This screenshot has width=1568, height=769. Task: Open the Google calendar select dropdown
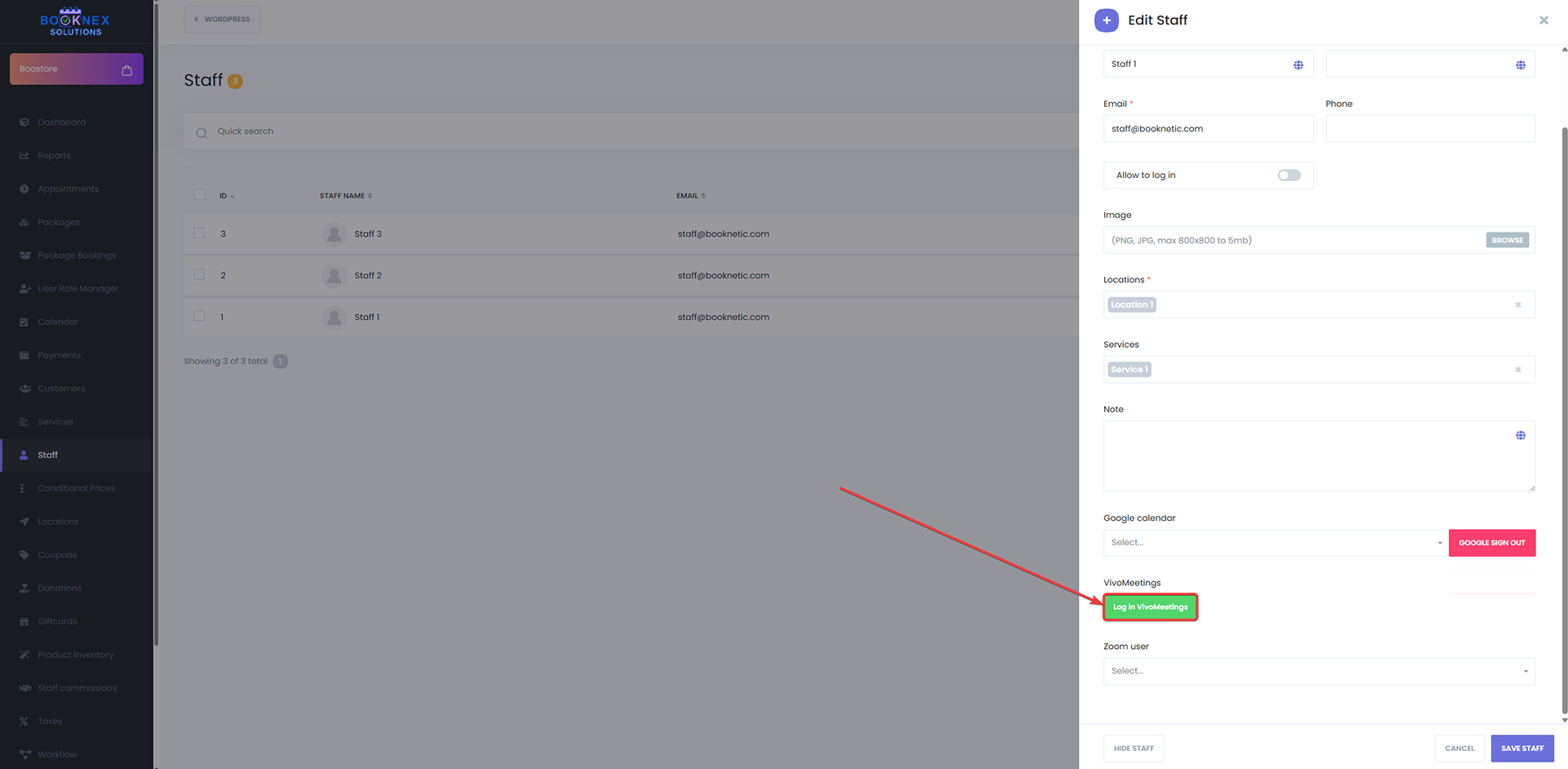point(1274,543)
